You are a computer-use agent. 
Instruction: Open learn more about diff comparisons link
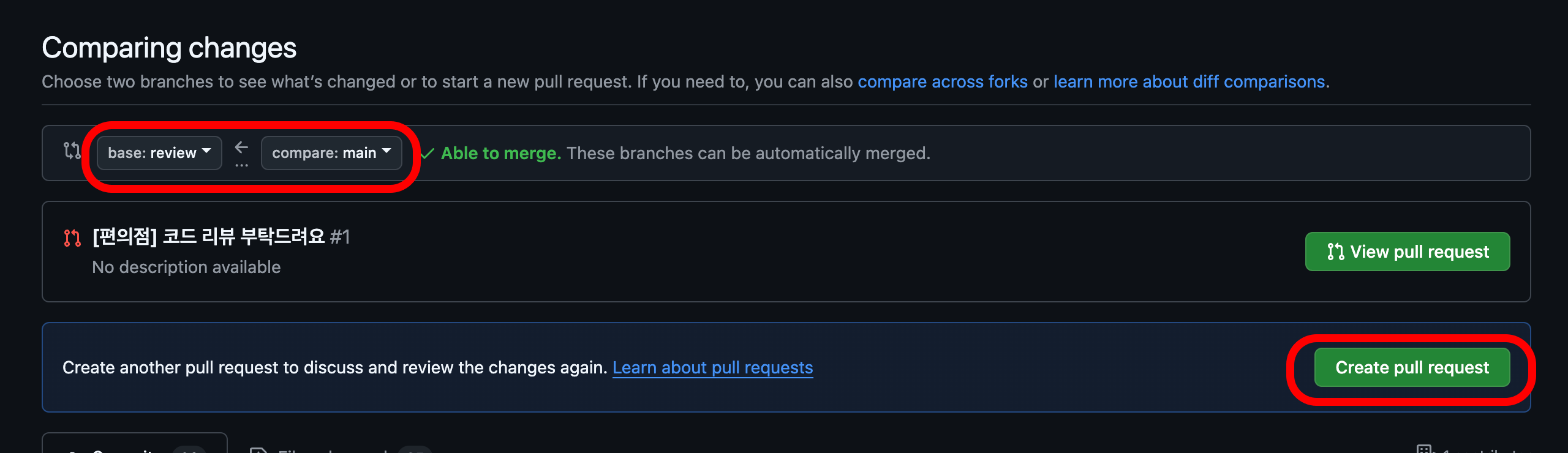1189,81
